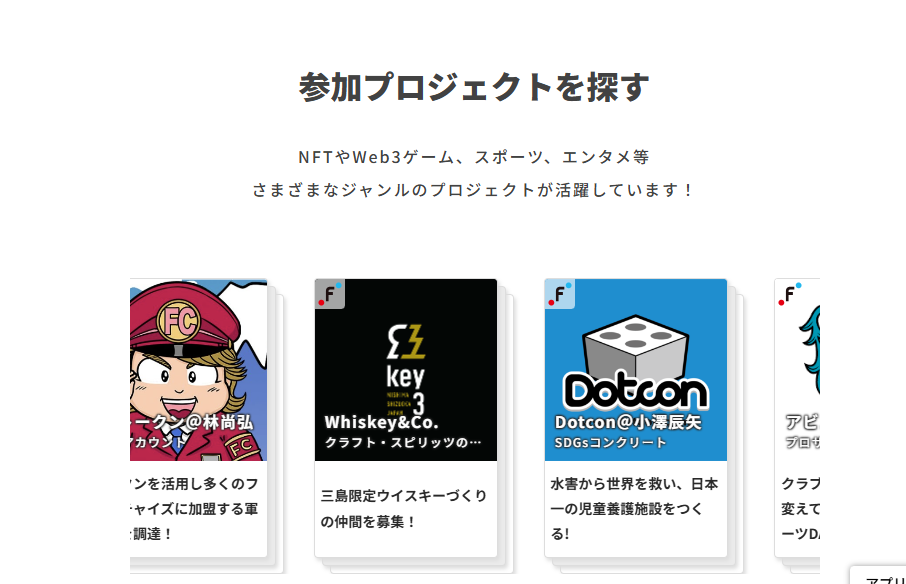Click the 参加プロジェクトを探す heading
906x584 pixels.
coord(474,87)
